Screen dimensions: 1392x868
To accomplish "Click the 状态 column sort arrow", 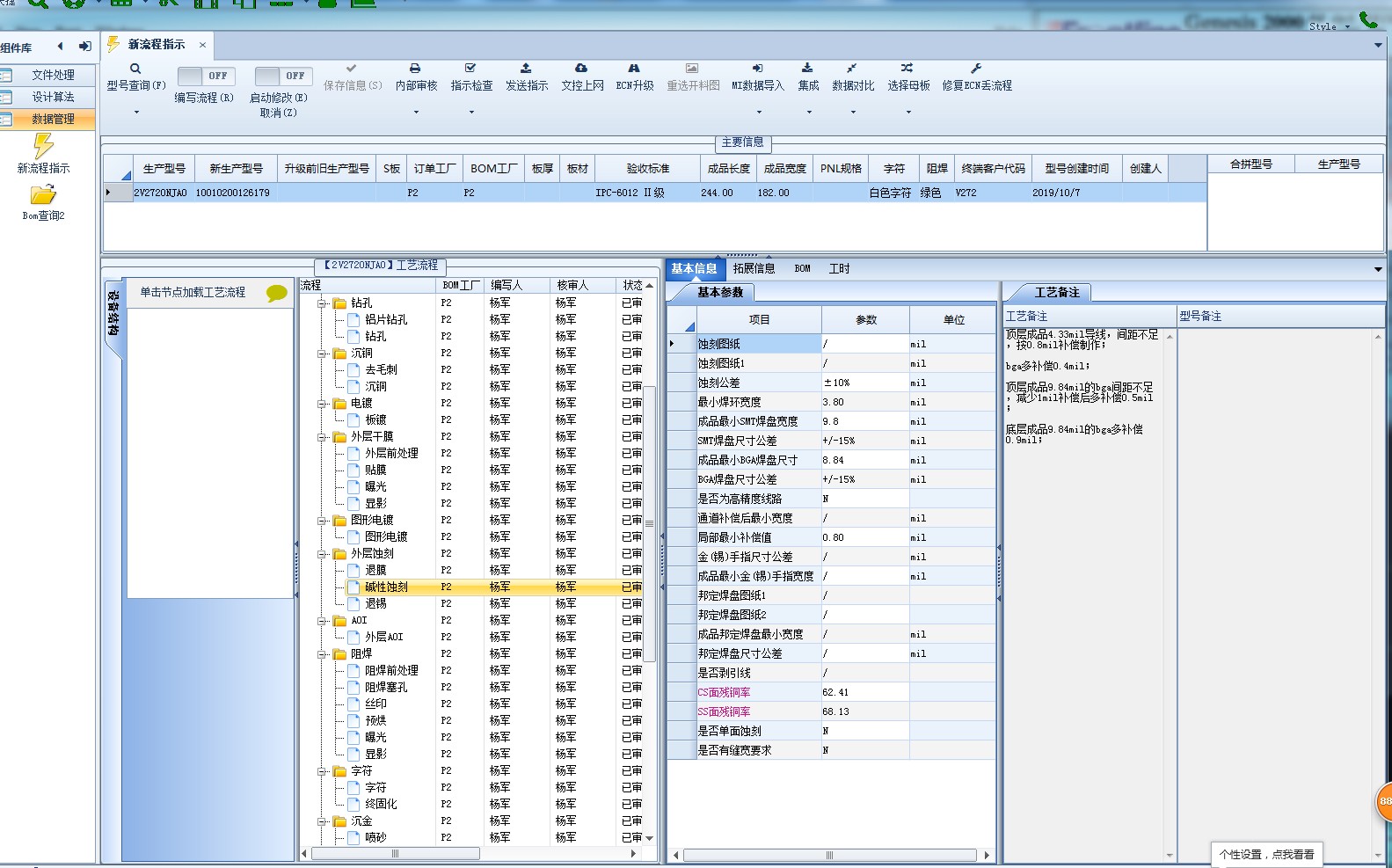I will [x=649, y=286].
